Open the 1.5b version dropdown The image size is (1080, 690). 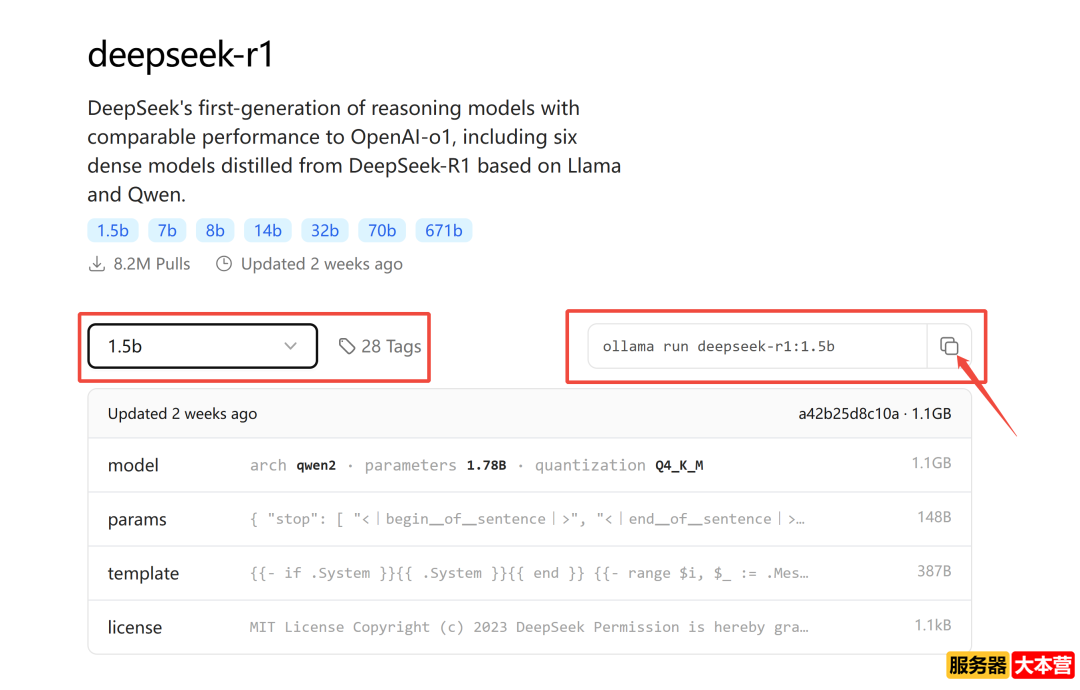(x=202, y=346)
